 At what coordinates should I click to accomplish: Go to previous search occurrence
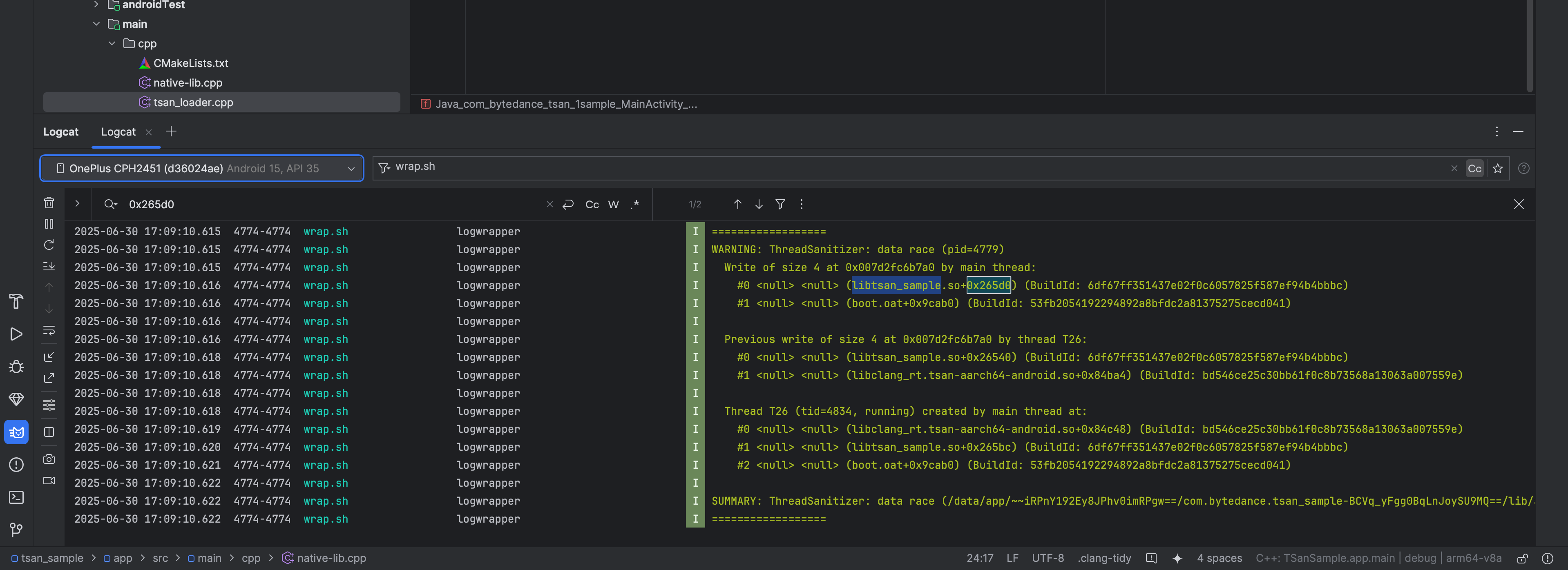(737, 205)
